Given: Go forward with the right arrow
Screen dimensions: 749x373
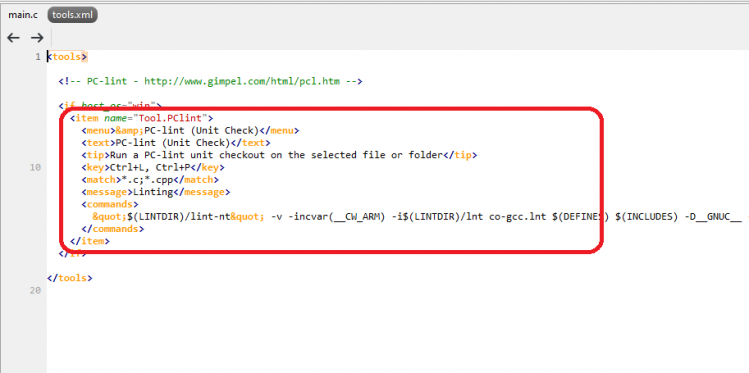Looking at the screenshot, I should [x=37, y=38].
